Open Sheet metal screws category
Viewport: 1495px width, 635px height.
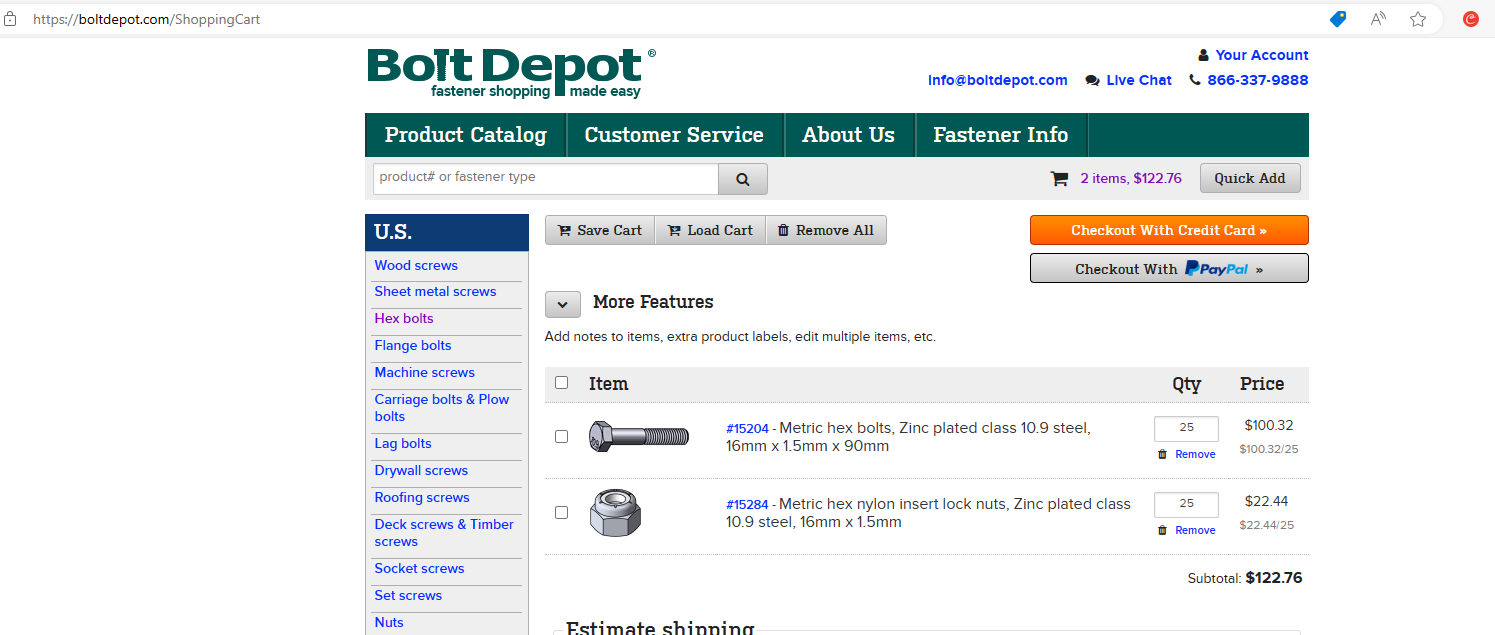pyautogui.click(x=435, y=291)
